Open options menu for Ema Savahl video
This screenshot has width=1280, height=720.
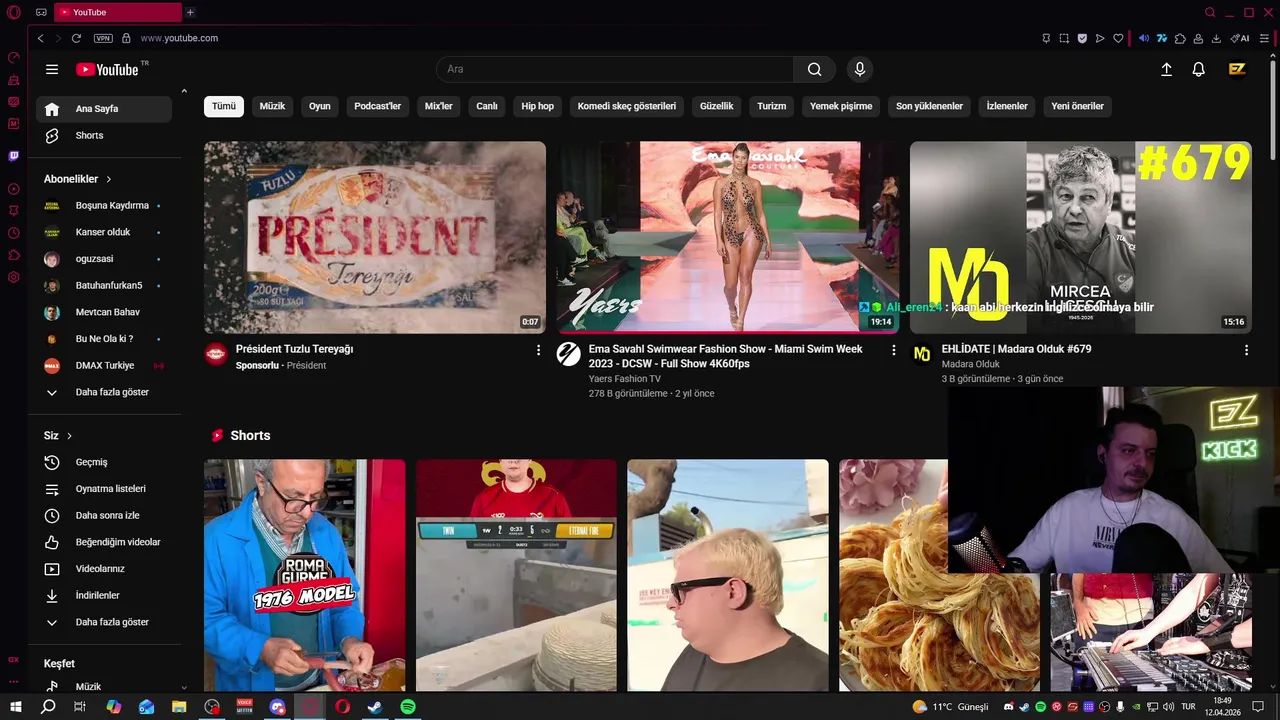point(894,350)
